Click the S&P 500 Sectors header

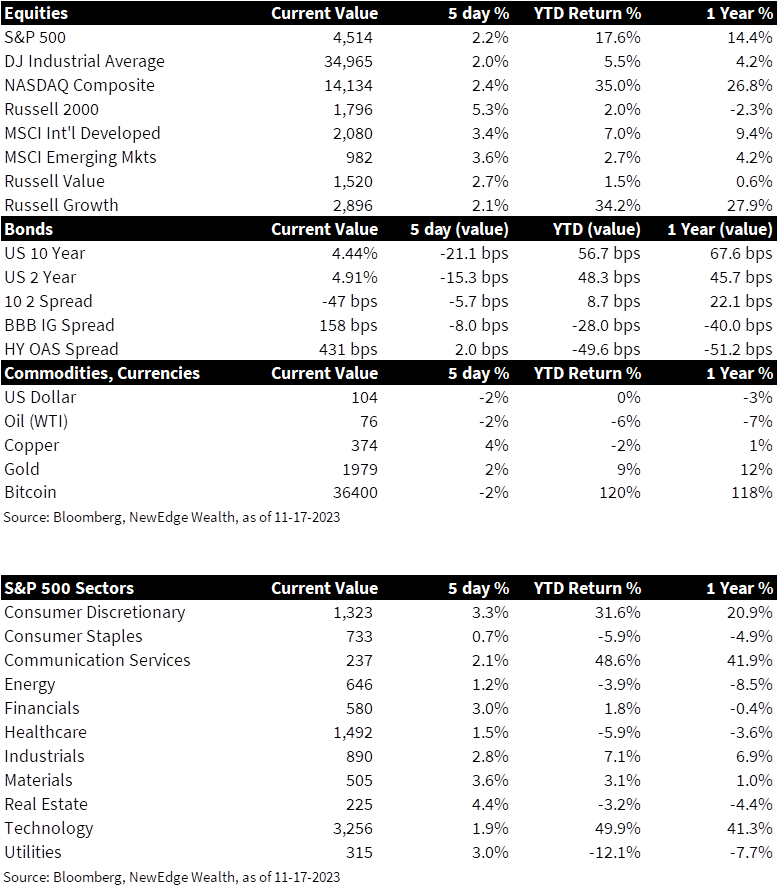coord(69,588)
